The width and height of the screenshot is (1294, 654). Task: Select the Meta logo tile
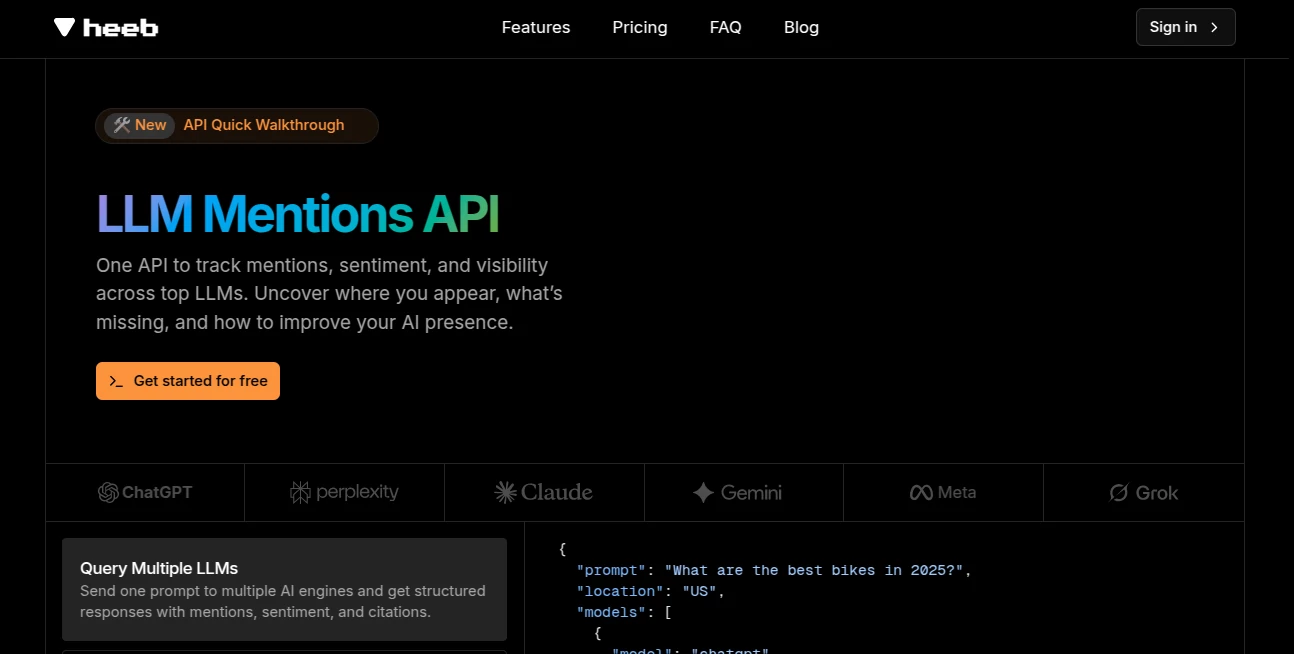(943, 492)
